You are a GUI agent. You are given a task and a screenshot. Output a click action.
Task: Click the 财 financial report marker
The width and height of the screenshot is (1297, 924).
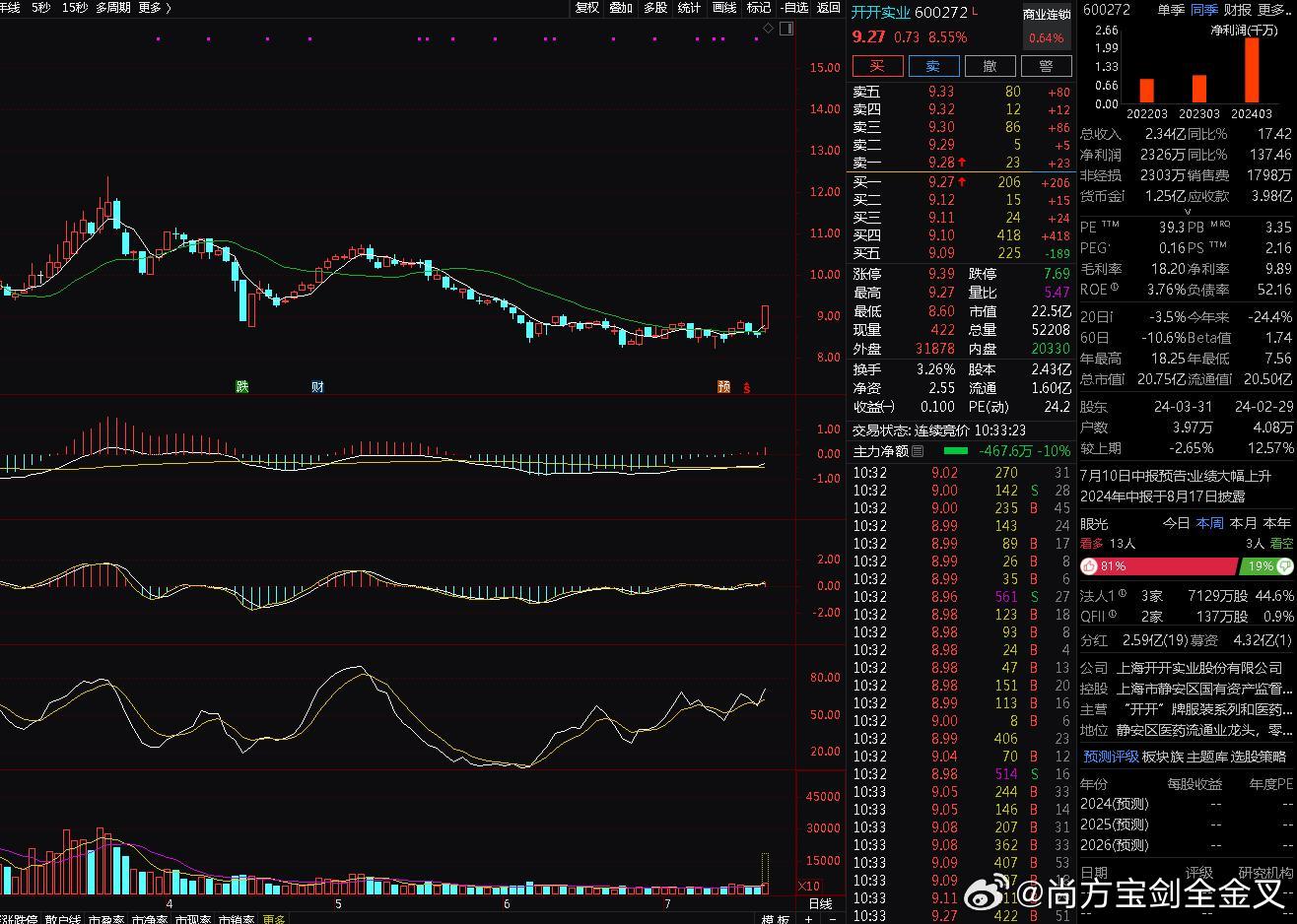point(317,387)
